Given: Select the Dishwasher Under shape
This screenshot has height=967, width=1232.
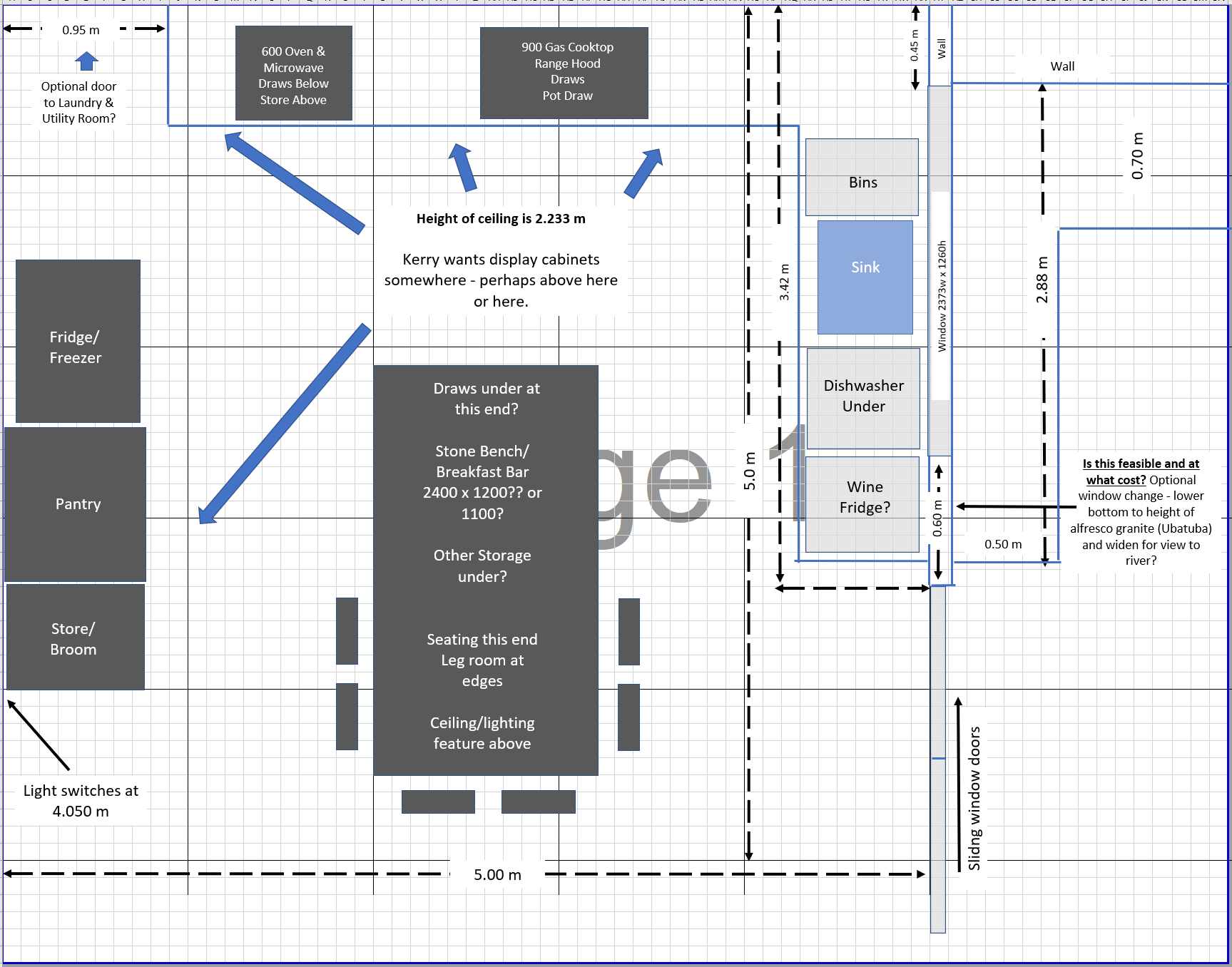Looking at the screenshot, I should coord(863,398).
